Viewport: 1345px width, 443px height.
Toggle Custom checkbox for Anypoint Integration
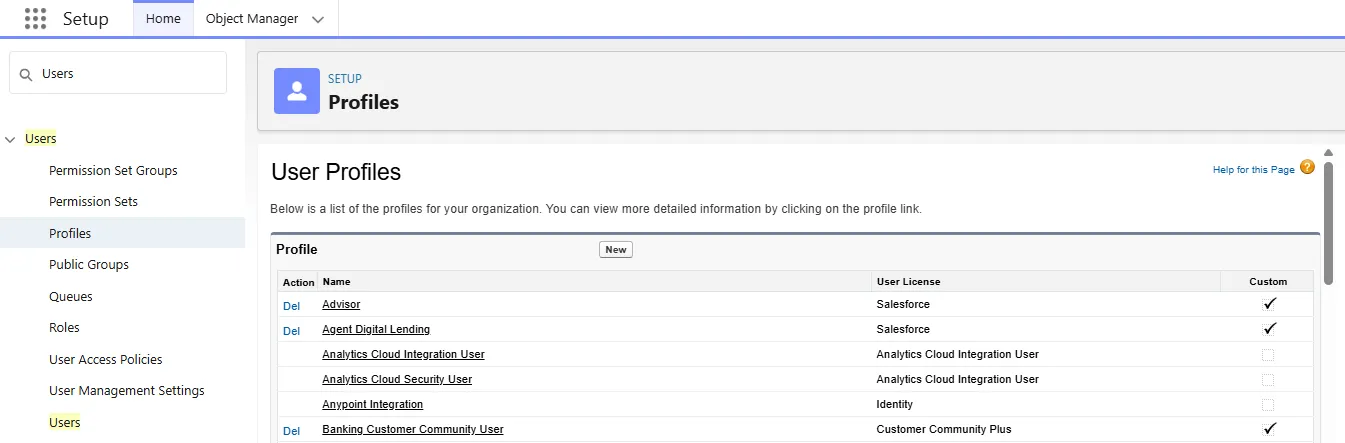[x=1268, y=404]
